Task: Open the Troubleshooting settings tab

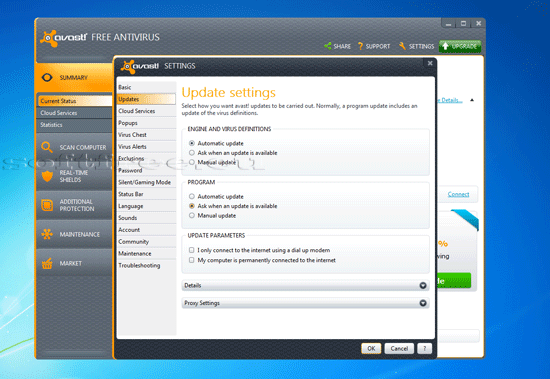Action: (146, 265)
